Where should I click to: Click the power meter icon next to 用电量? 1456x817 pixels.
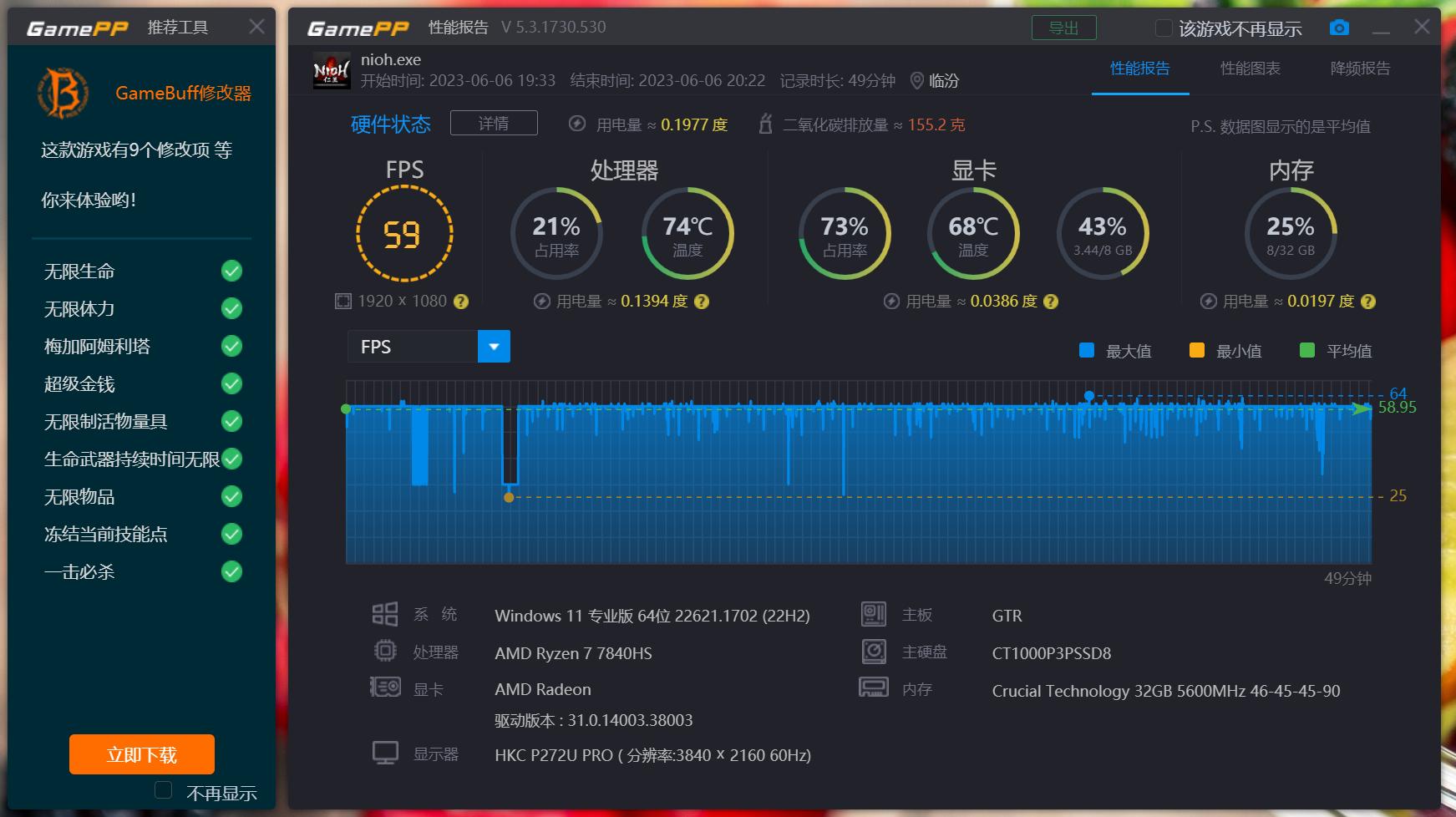[x=576, y=124]
